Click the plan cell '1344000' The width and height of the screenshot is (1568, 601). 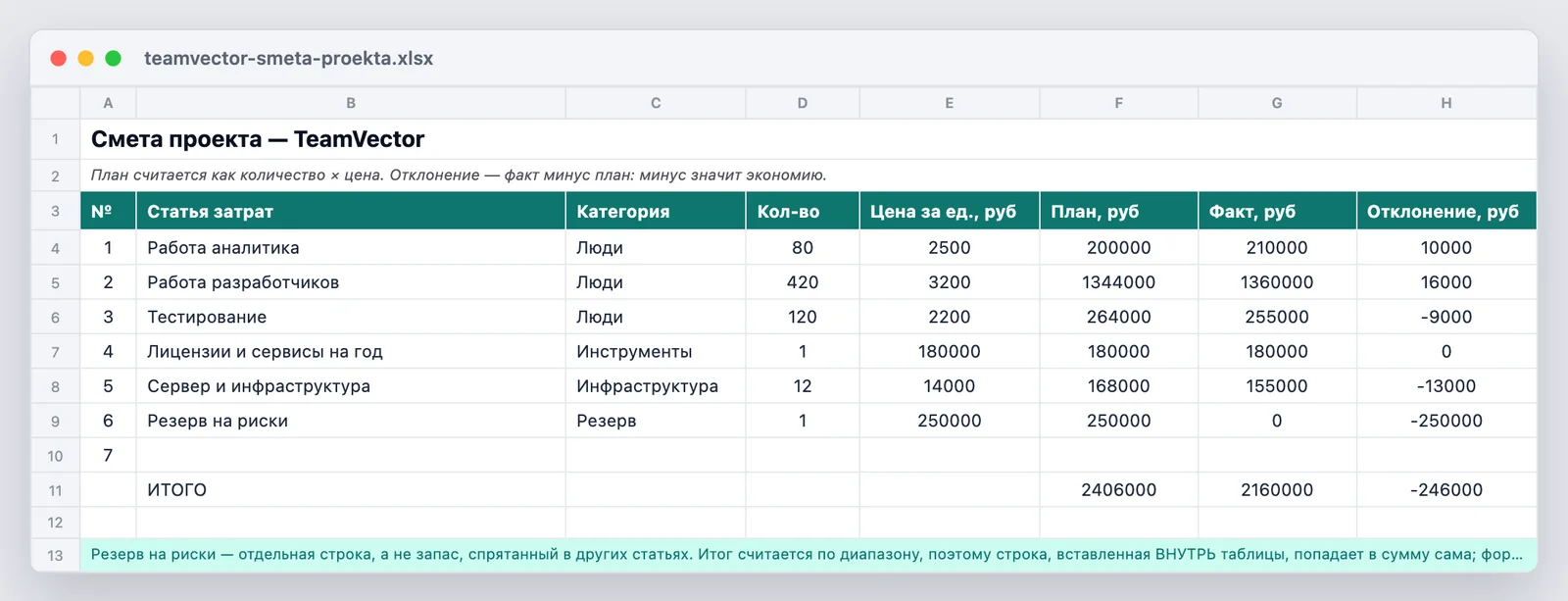[1119, 282]
